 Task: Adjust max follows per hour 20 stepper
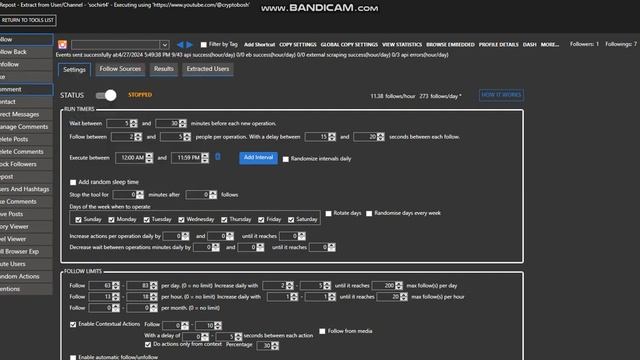coord(404,297)
